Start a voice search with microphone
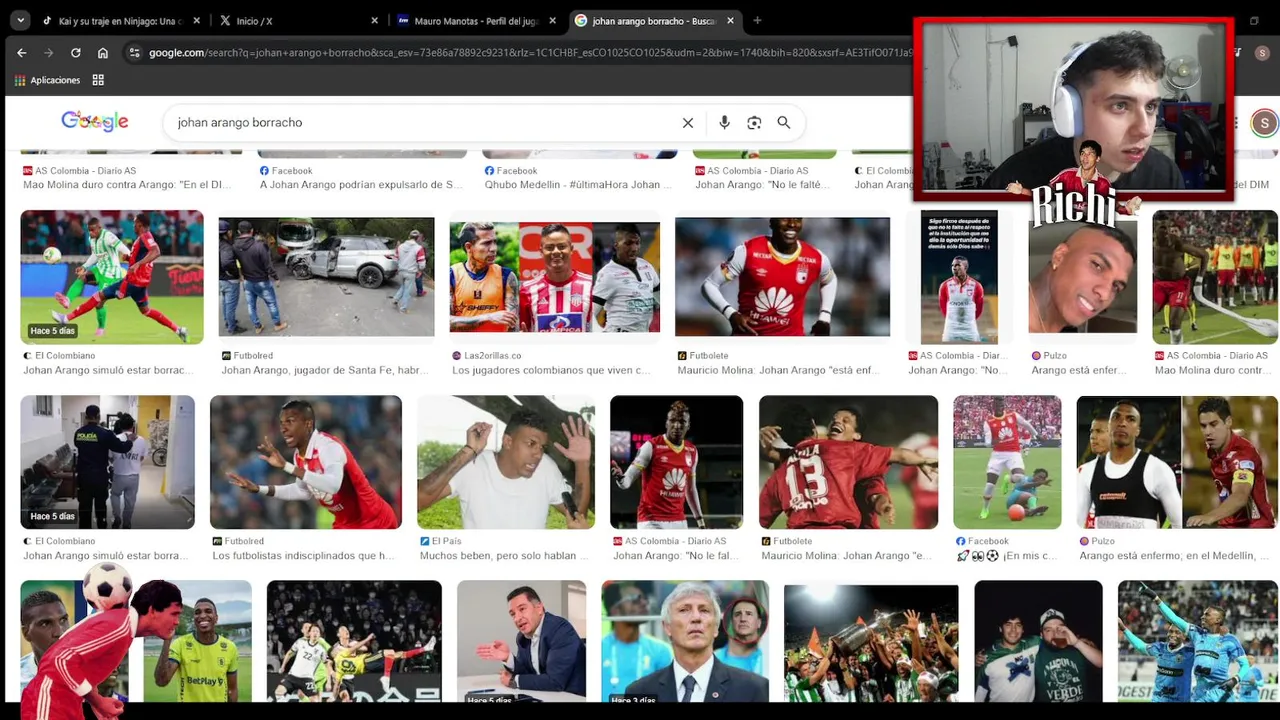This screenshot has width=1280, height=720. (724, 122)
